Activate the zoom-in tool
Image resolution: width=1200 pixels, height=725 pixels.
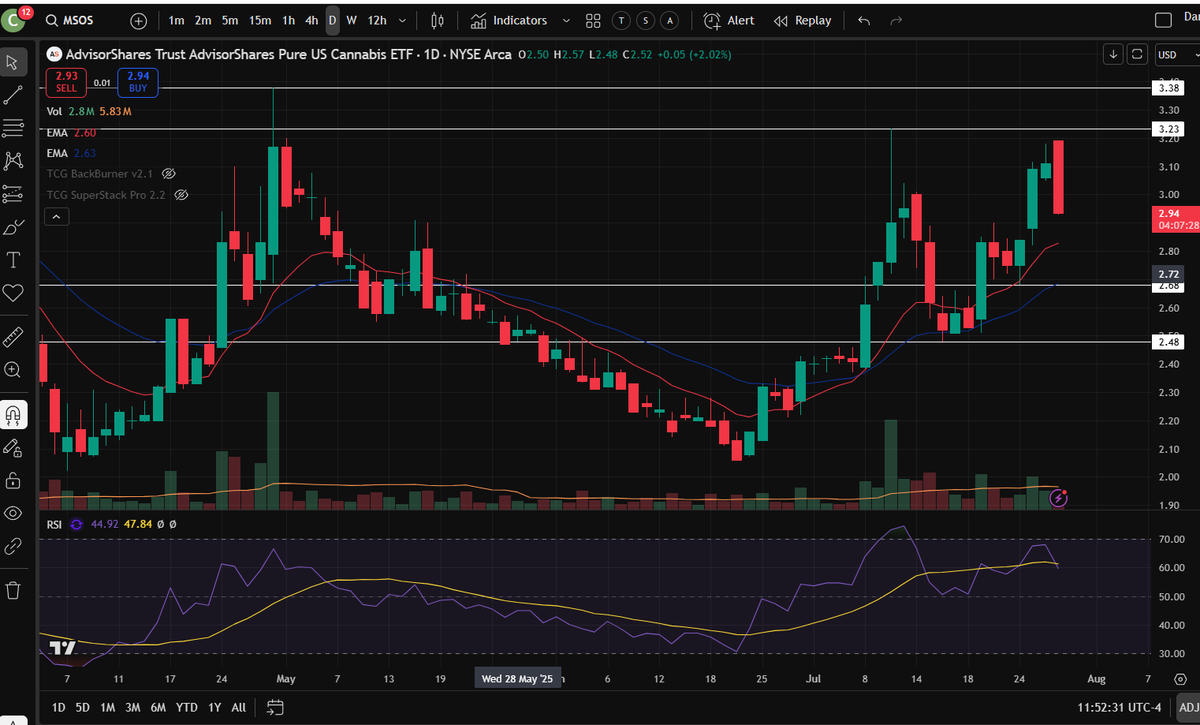tap(13, 369)
